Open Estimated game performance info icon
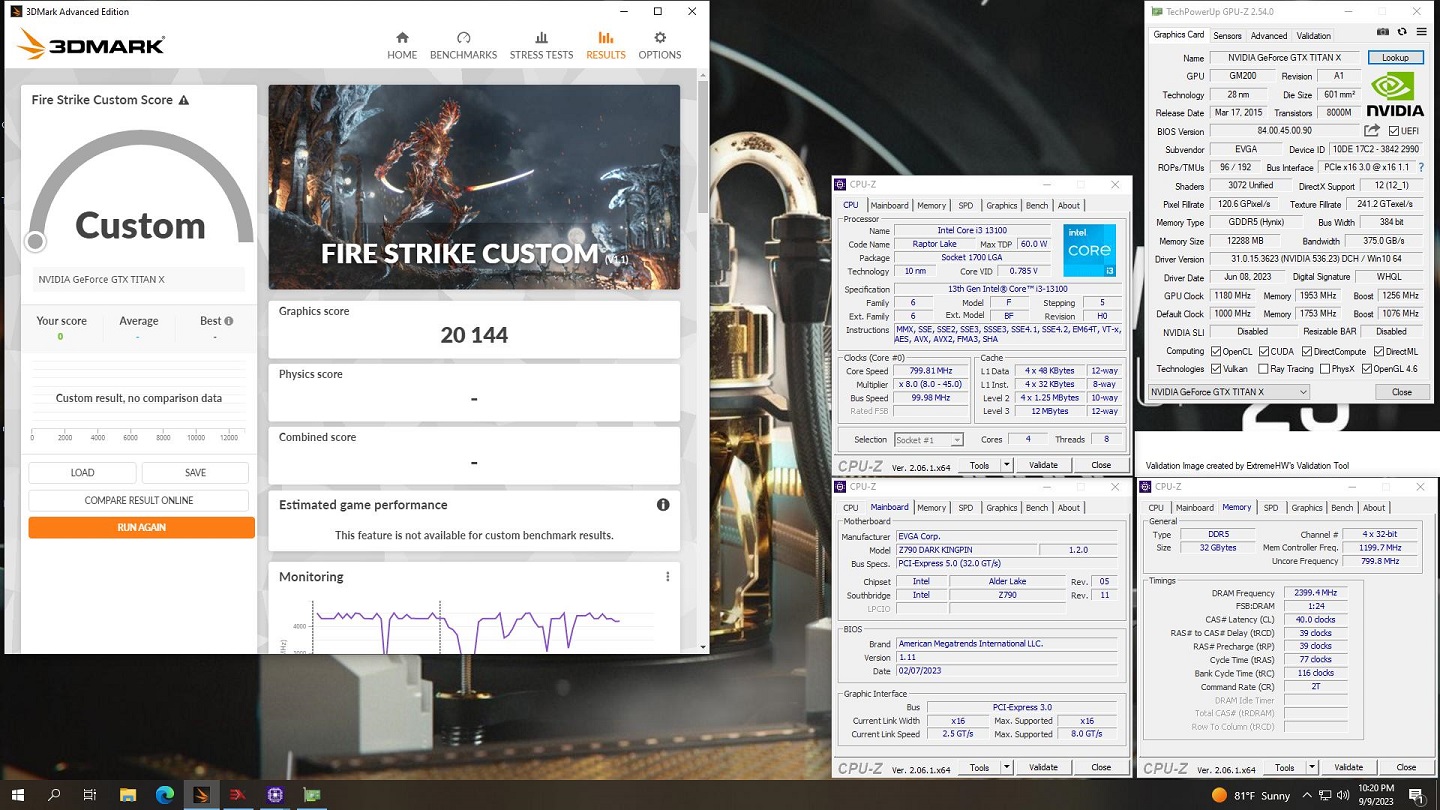The height and width of the screenshot is (810, 1440). [663, 505]
